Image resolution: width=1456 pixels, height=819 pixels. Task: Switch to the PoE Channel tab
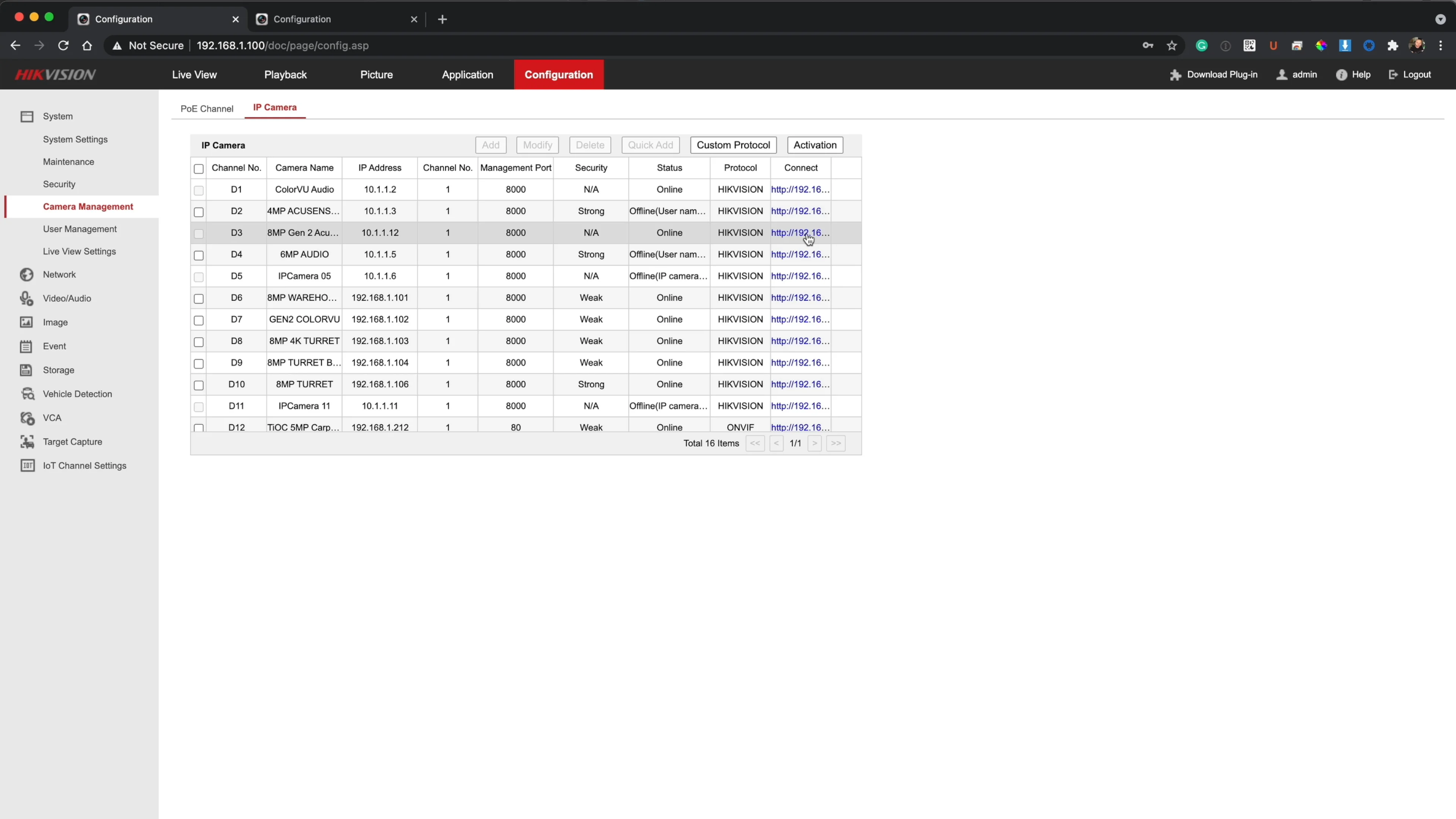(x=207, y=108)
